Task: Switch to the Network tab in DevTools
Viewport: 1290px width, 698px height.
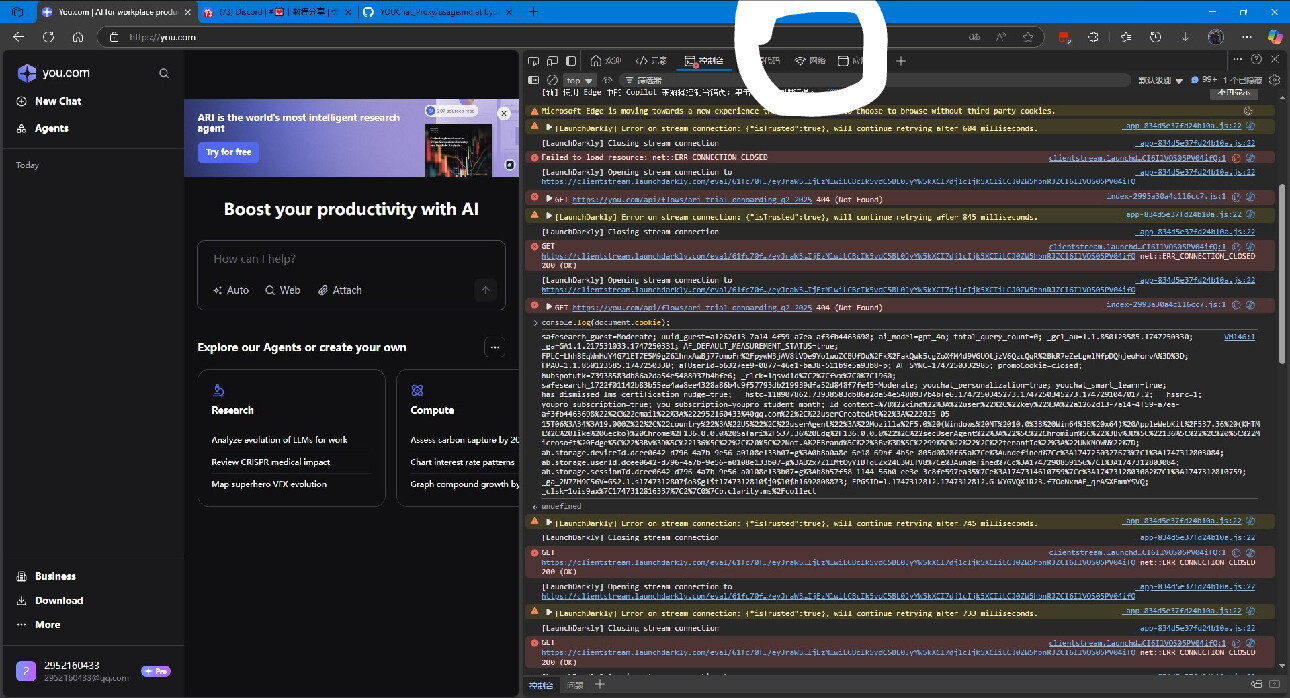Action: click(x=811, y=61)
